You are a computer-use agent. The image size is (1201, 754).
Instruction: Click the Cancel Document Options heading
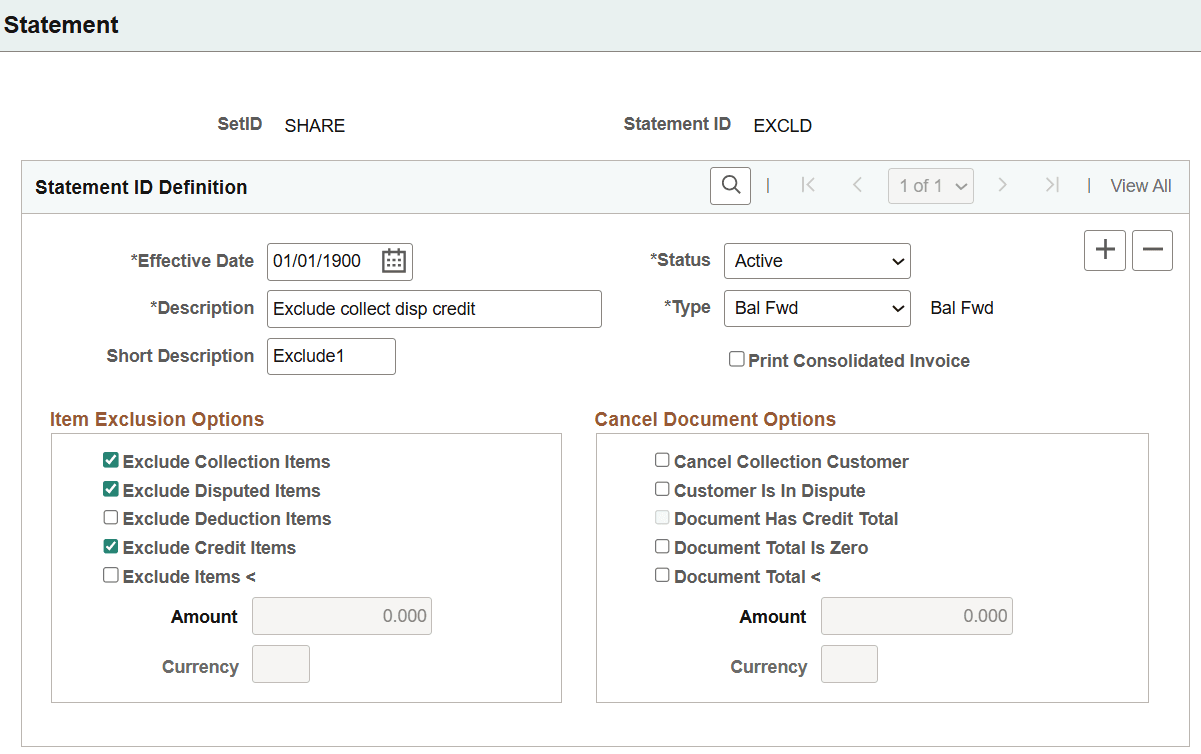(x=715, y=419)
